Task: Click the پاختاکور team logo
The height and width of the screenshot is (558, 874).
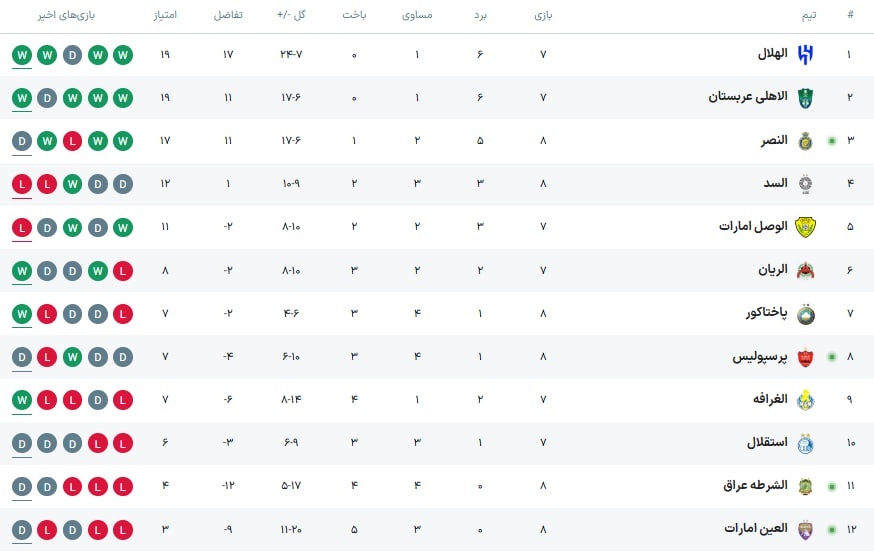Action: tap(805, 314)
